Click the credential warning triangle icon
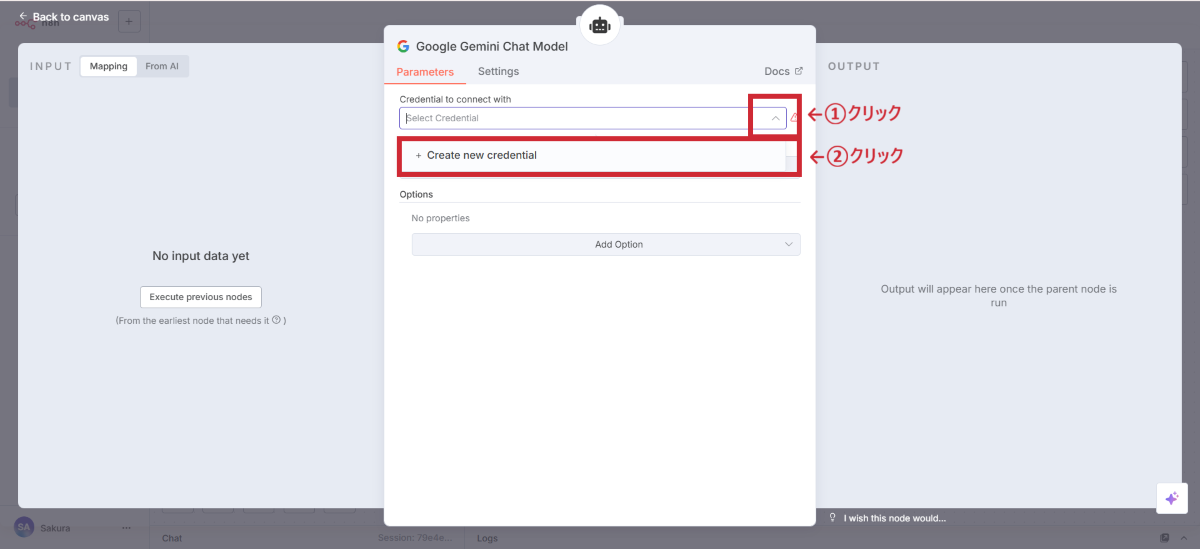 [794, 118]
